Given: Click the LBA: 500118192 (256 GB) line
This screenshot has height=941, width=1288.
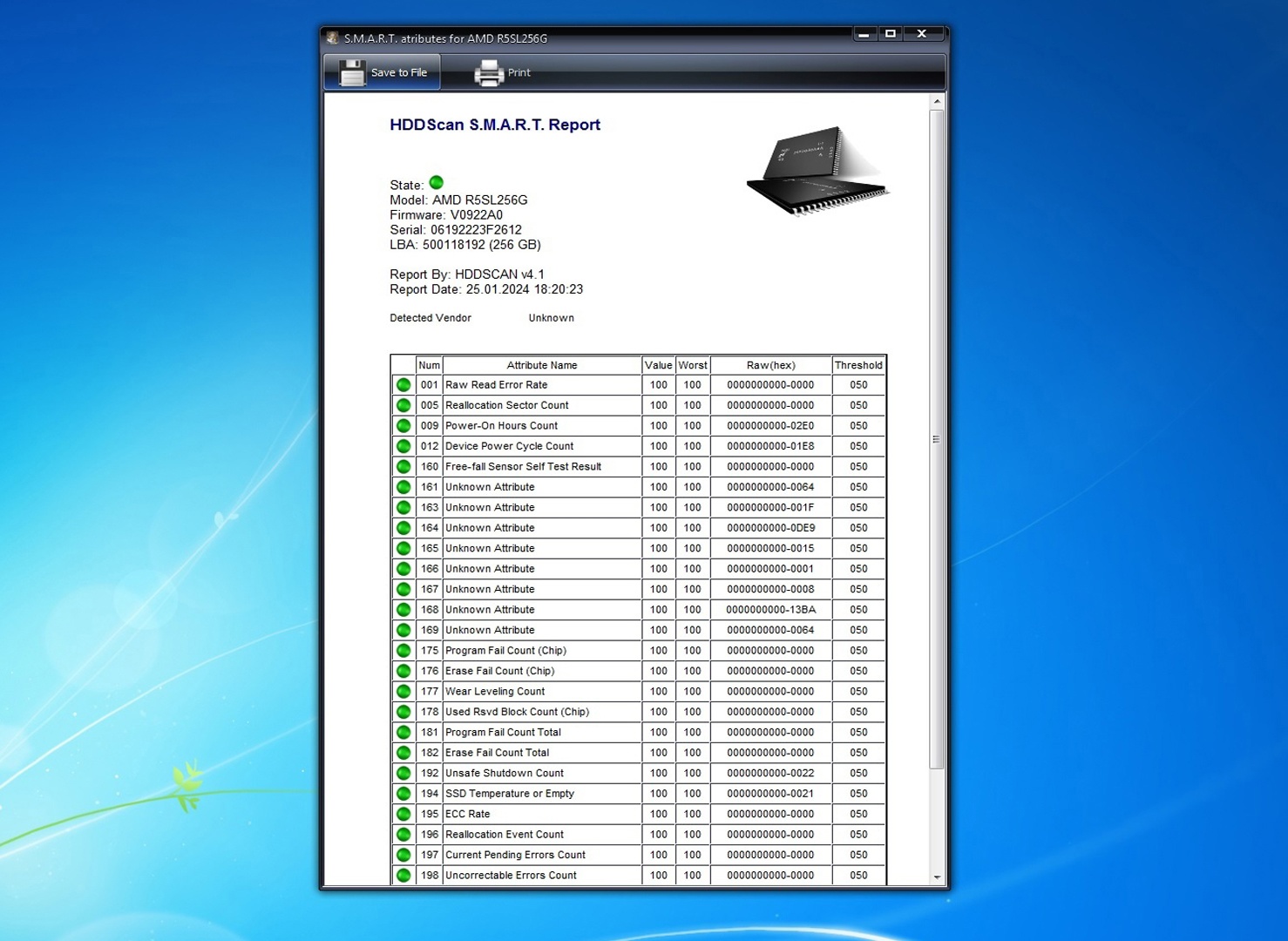Looking at the screenshot, I should 465,245.
